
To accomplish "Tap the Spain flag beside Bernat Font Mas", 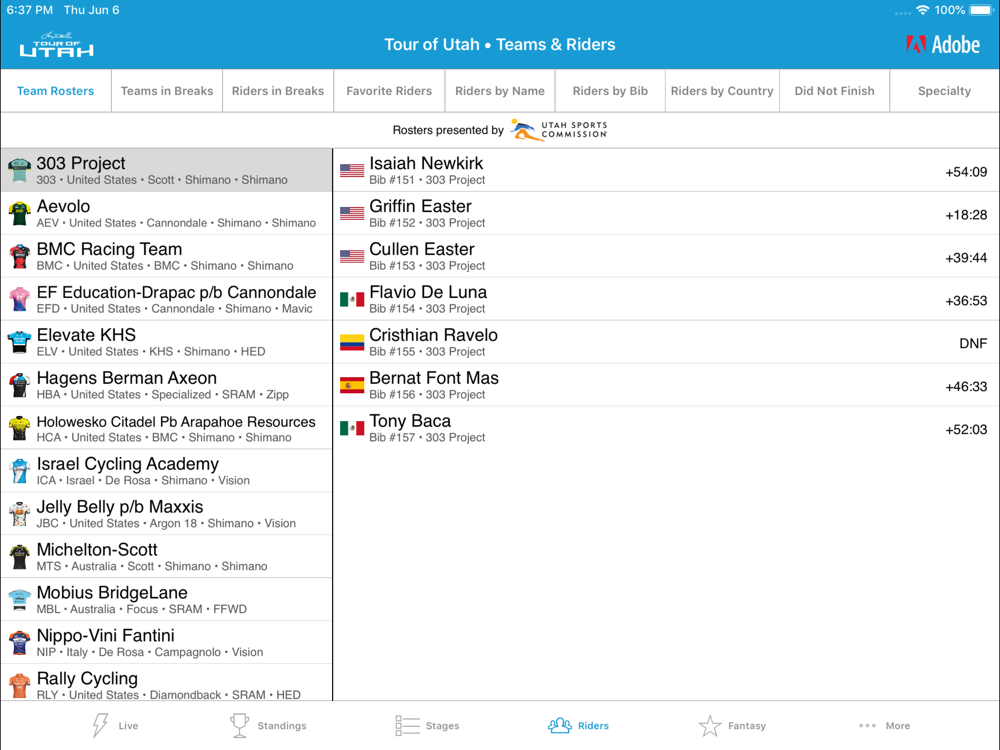I will (352, 385).
